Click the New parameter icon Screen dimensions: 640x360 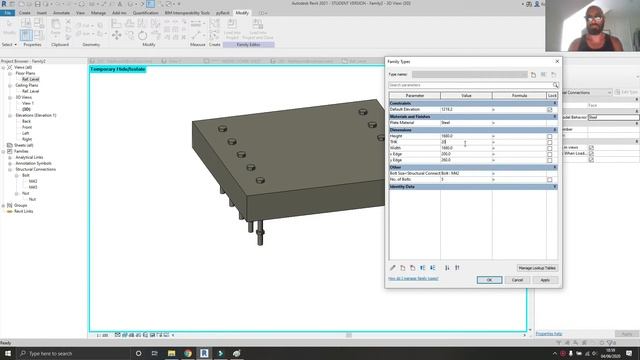(403, 268)
